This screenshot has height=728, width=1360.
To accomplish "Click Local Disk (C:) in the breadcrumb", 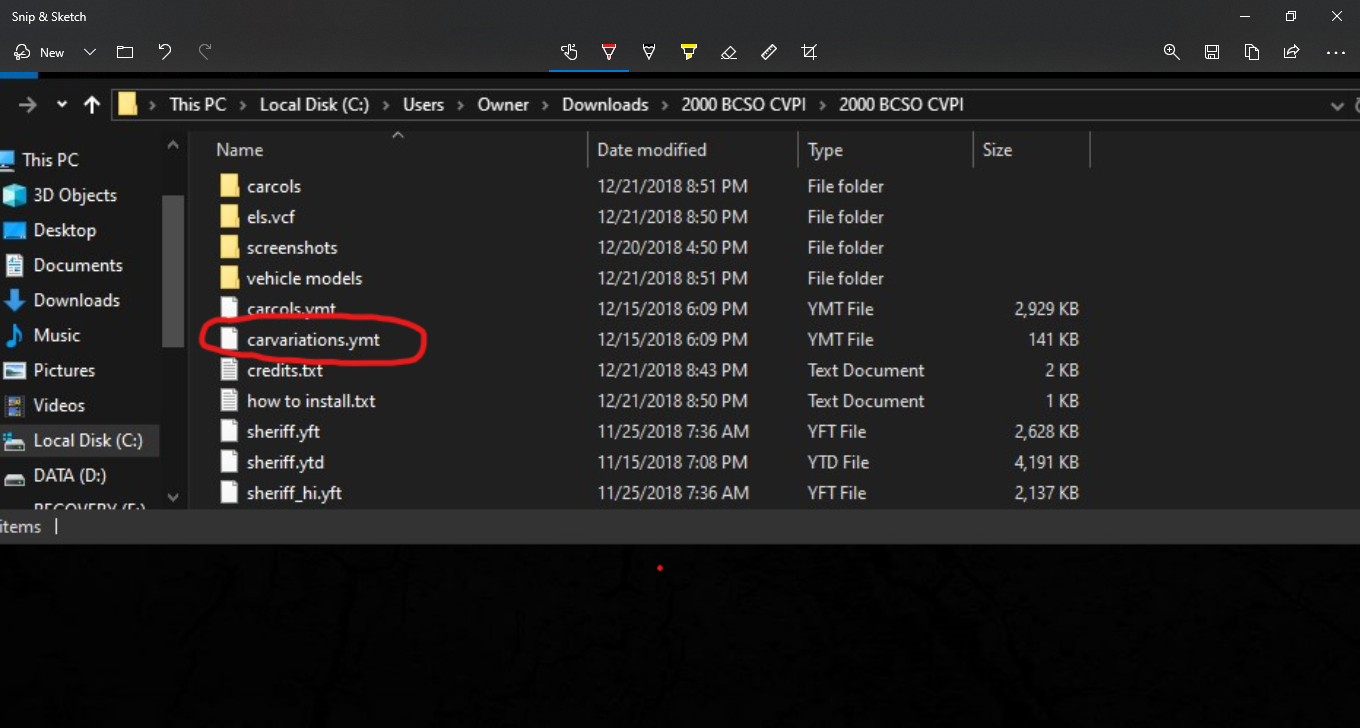I will point(314,104).
